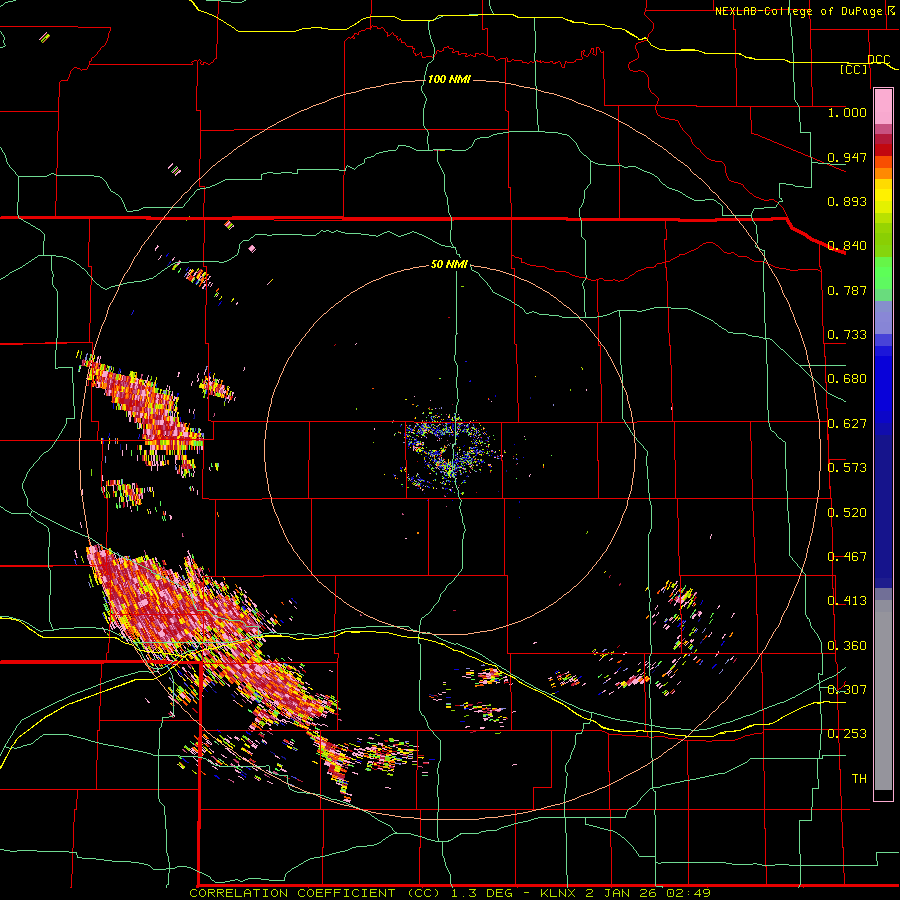Click the 50 NMI range ring label
Viewport: 900px width, 900px height.
(449, 265)
